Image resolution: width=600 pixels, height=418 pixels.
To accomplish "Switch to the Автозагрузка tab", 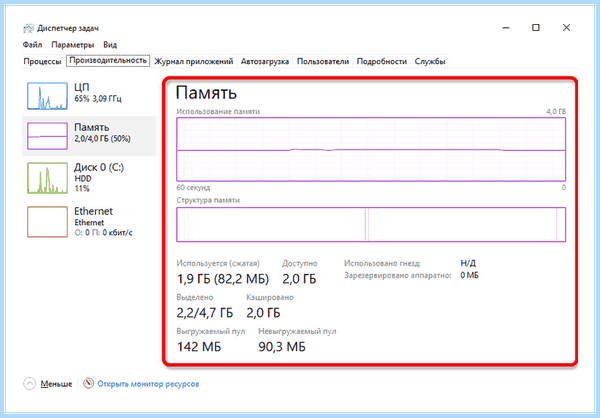I will click(265, 61).
